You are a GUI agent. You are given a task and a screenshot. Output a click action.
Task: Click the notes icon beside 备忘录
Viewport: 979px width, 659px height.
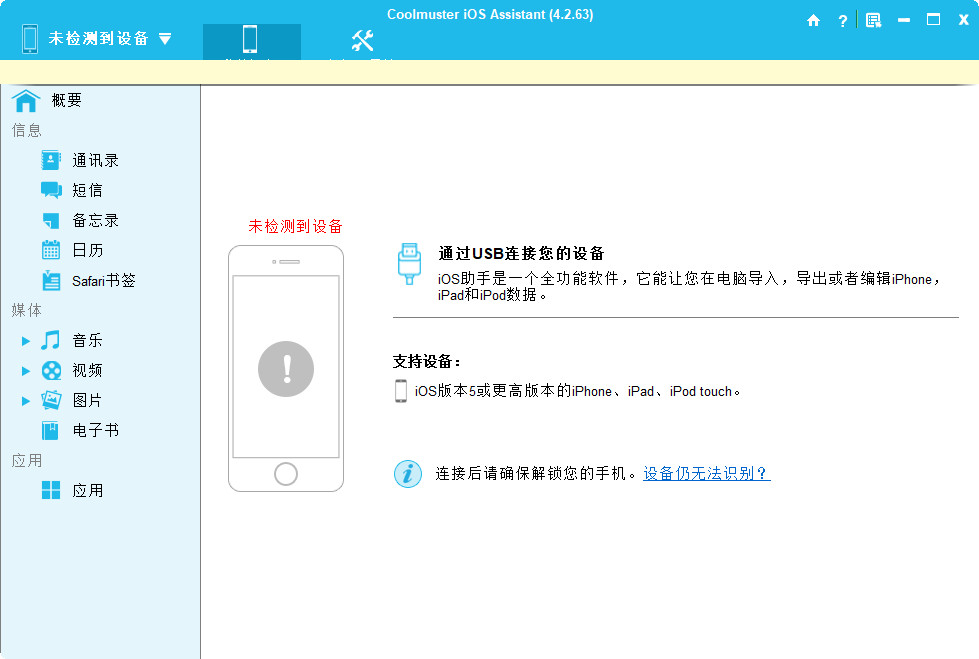[51, 220]
